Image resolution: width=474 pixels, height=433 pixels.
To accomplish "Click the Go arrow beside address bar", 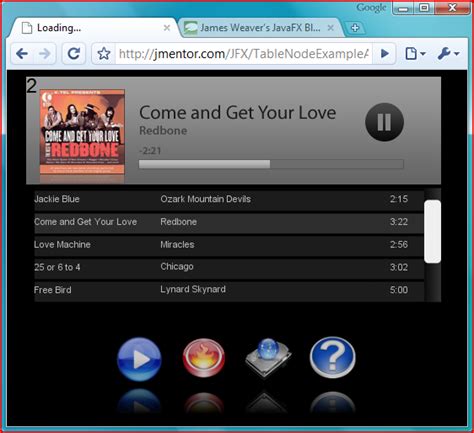I will coord(384,53).
